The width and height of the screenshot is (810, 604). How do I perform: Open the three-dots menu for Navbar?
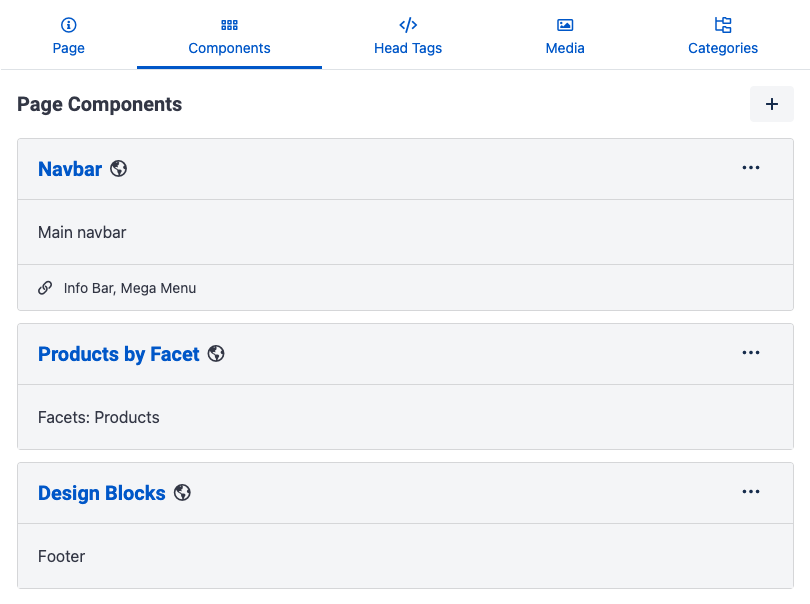click(x=751, y=167)
